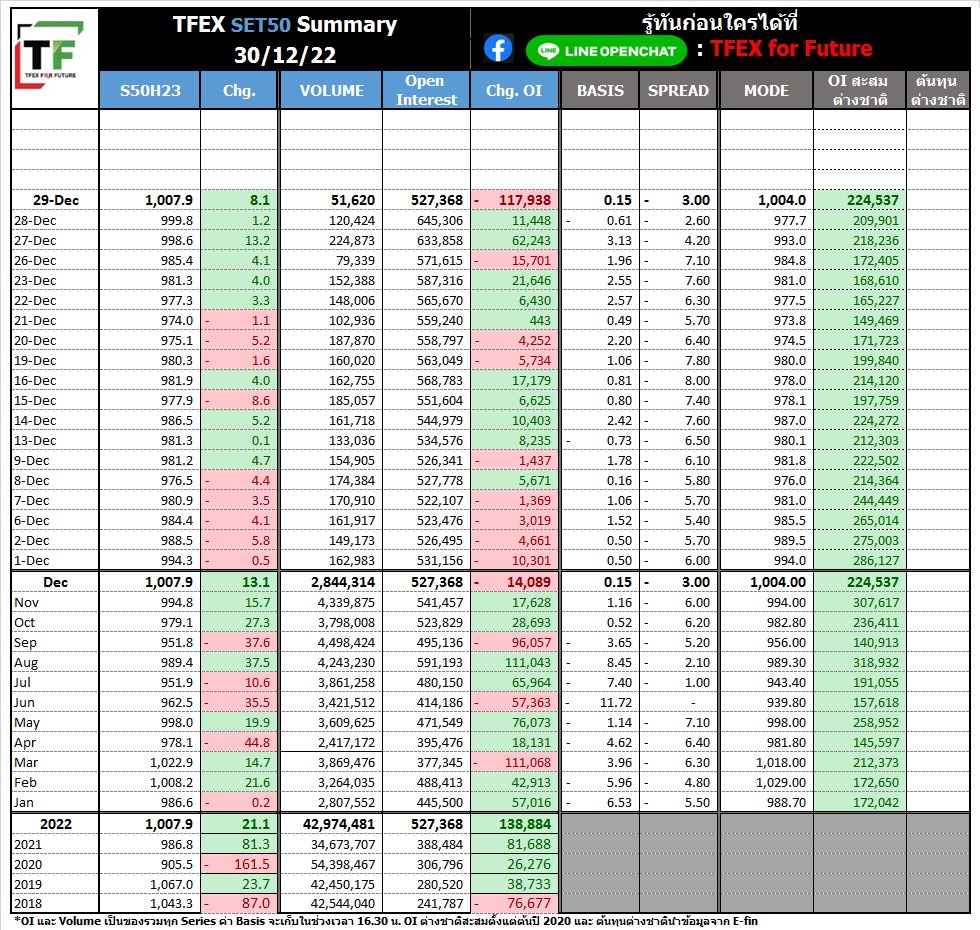
Task: Click Chg. OI value 117,938
Action: 524,200
